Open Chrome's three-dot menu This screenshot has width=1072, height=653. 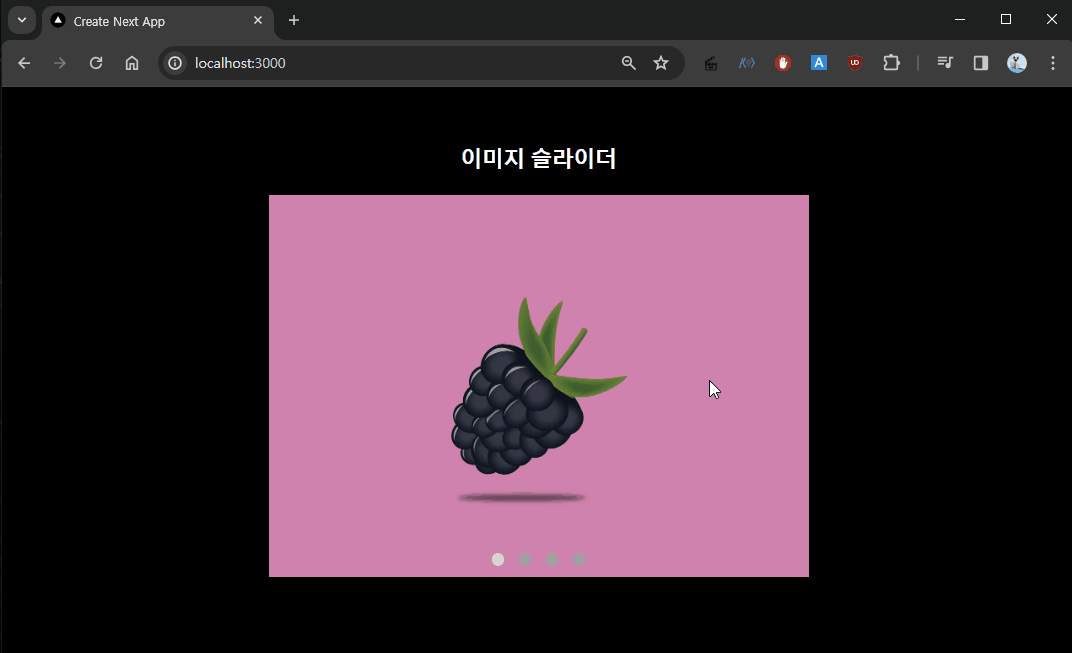pos(1052,63)
